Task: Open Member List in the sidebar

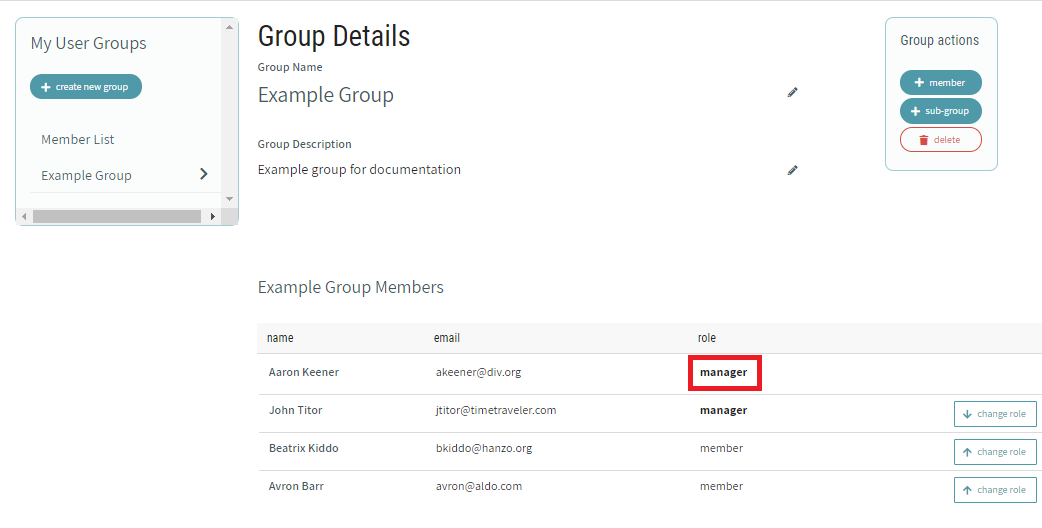Action: pyautogui.click(x=78, y=139)
